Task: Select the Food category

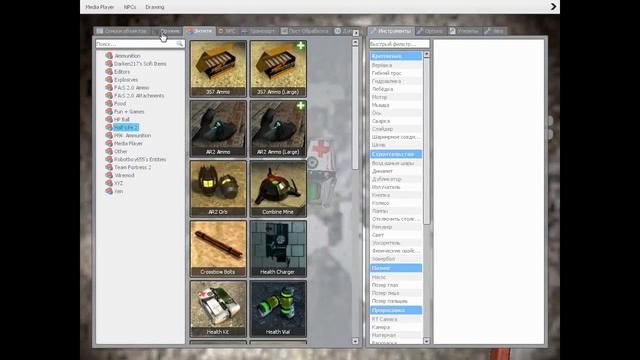Action: [120, 103]
